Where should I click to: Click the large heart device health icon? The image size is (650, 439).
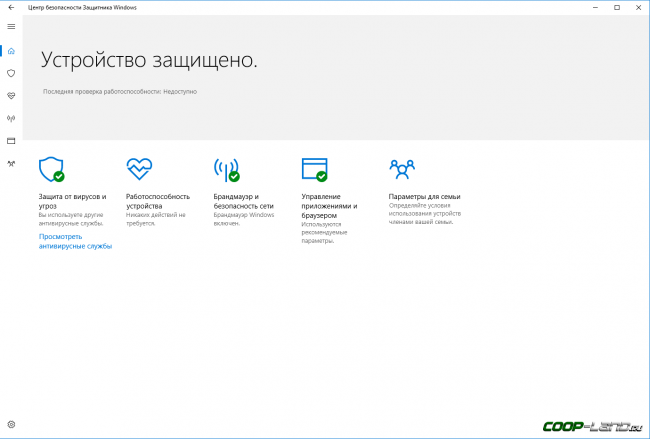pyautogui.click(x=139, y=169)
